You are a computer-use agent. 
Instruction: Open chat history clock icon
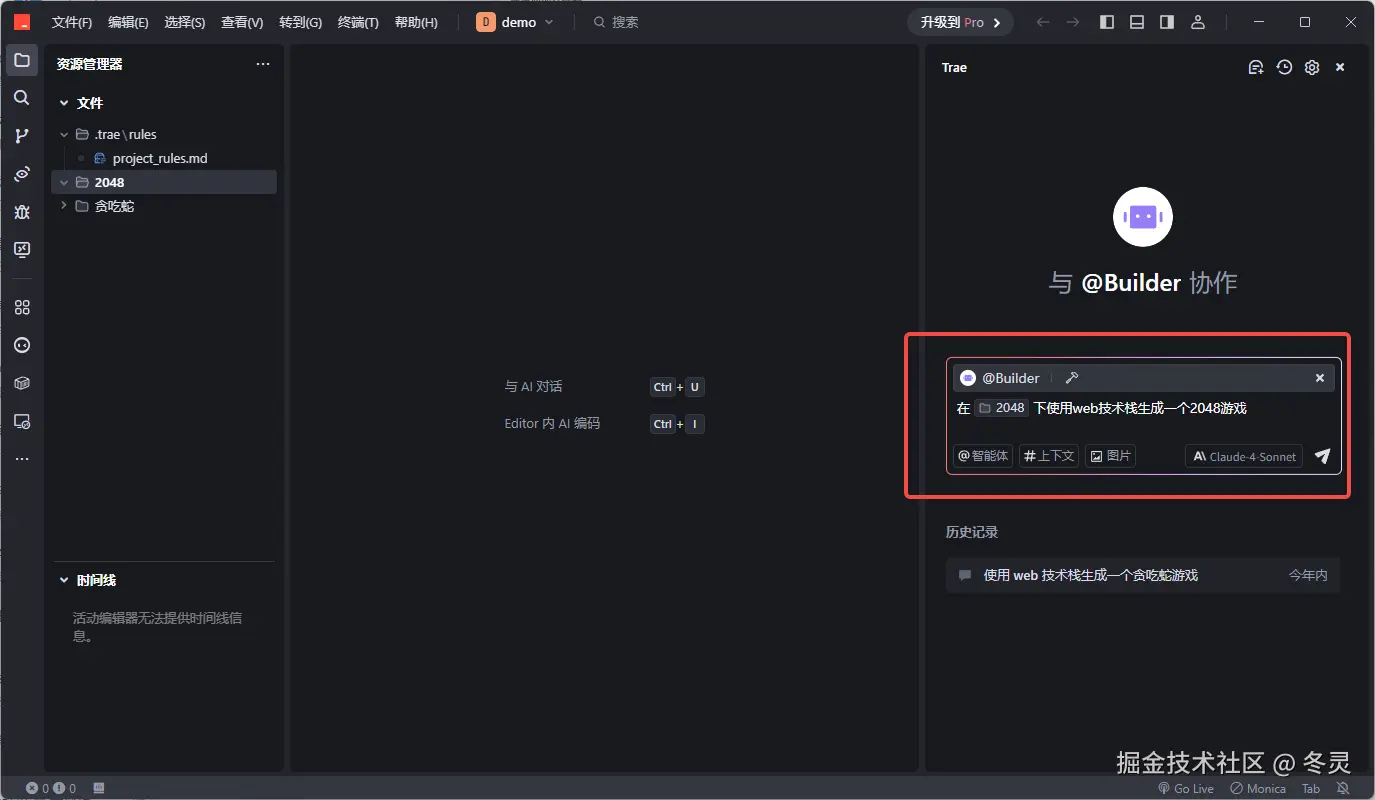pyautogui.click(x=1284, y=67)
